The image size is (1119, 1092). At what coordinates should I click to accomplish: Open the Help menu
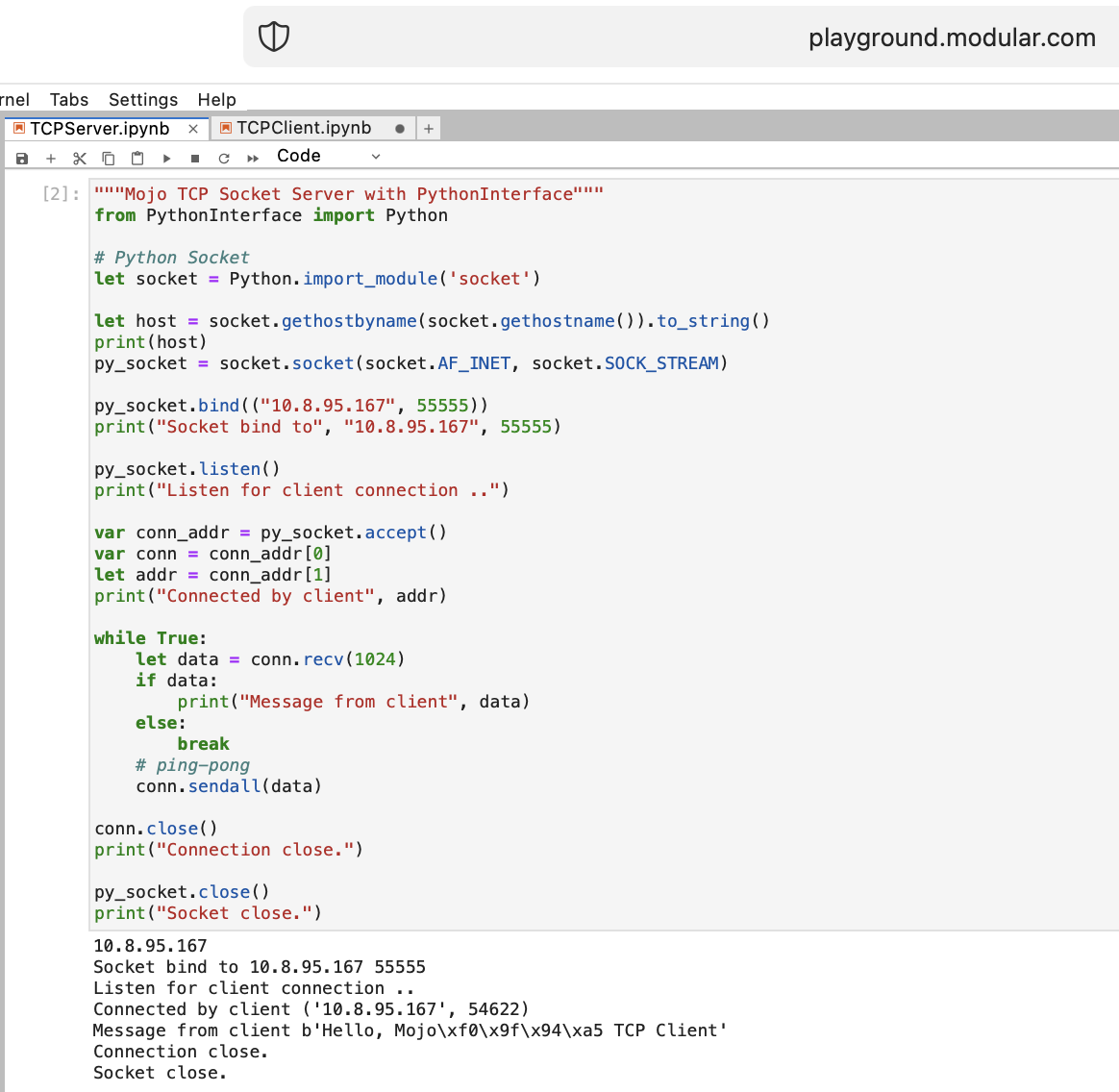point(216,100)
